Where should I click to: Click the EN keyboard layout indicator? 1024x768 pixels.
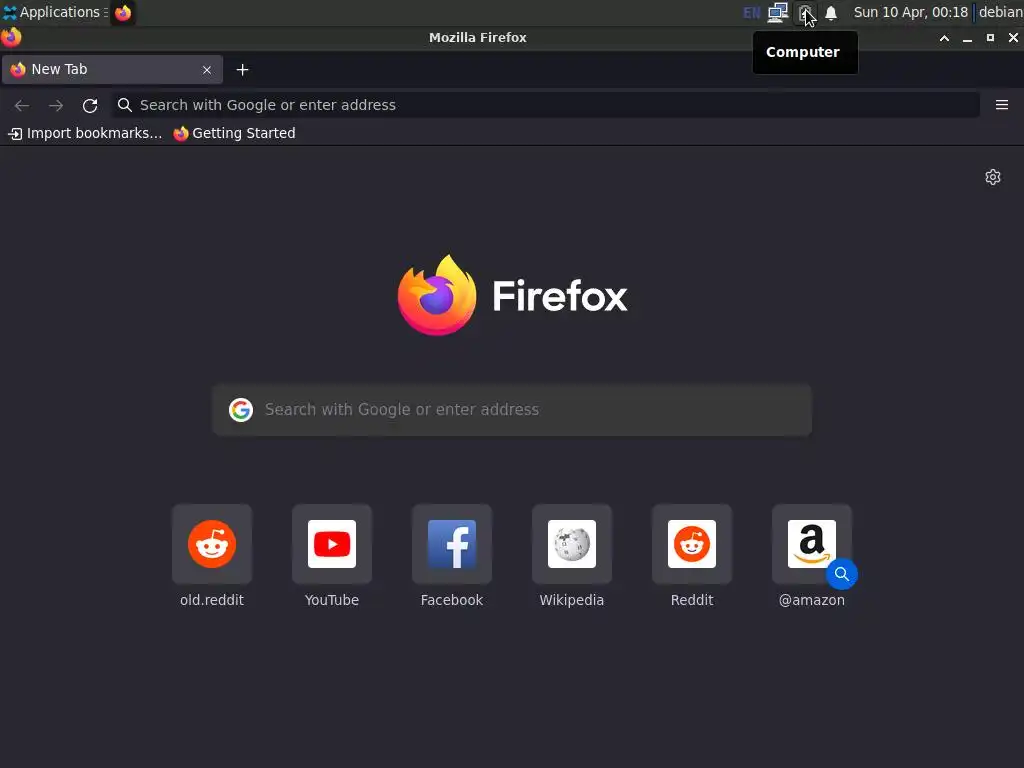[752, 12]
